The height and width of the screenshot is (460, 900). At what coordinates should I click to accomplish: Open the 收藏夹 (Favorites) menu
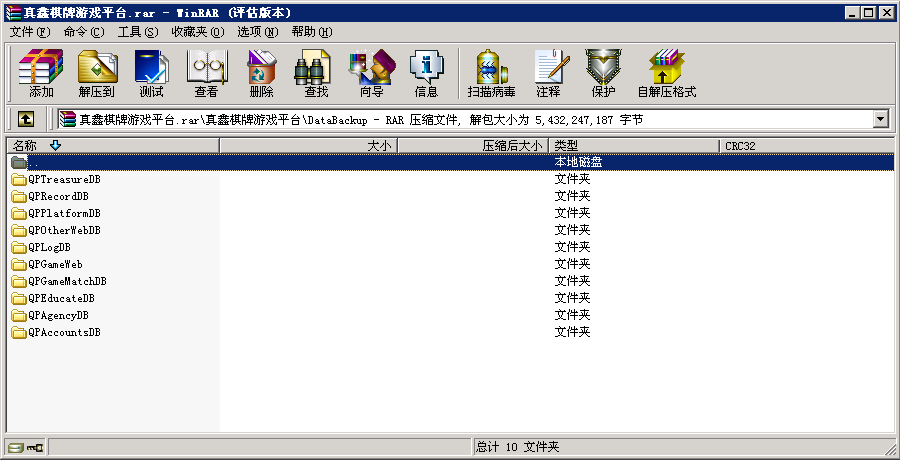196,32
